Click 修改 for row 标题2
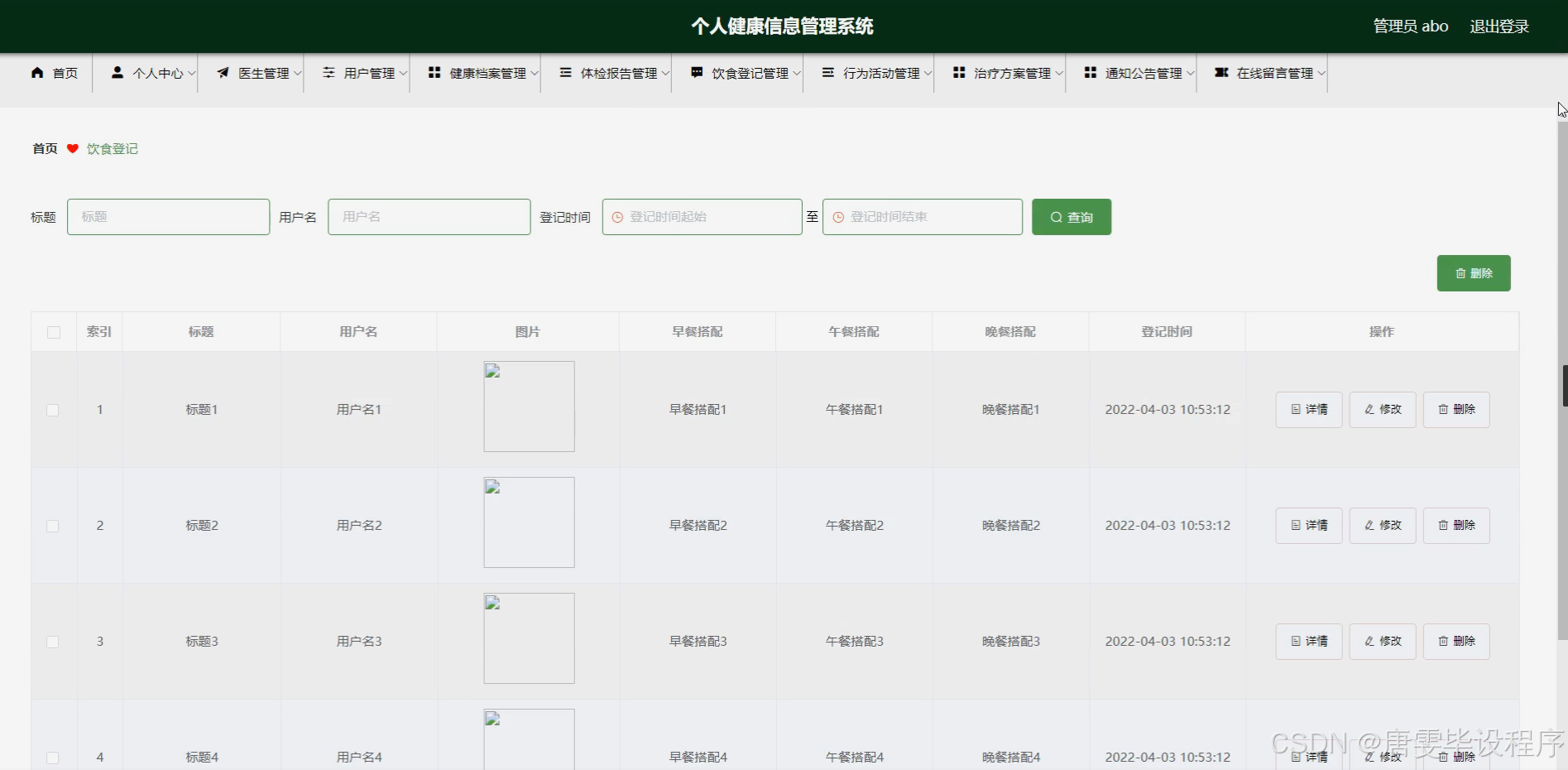Viewport: 1568px width, 770px height. pos(1383,526)
